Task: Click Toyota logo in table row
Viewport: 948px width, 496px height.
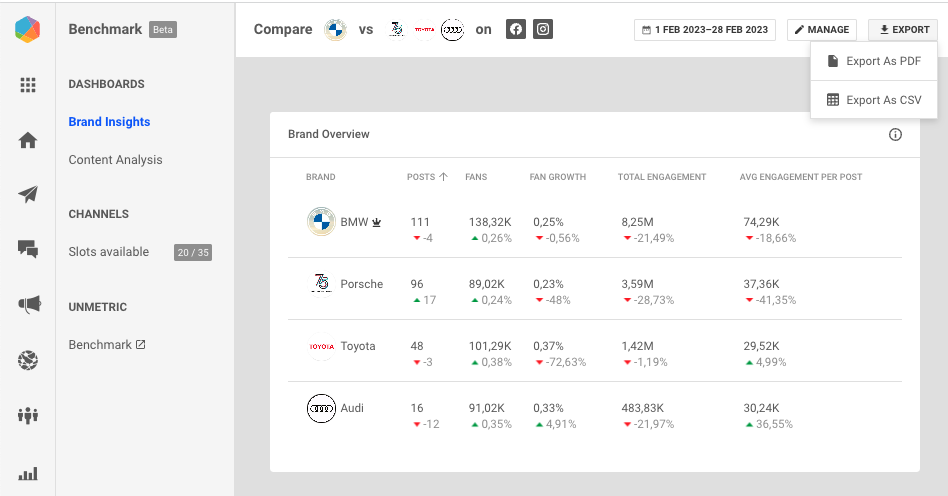Action: coord(322,346)
